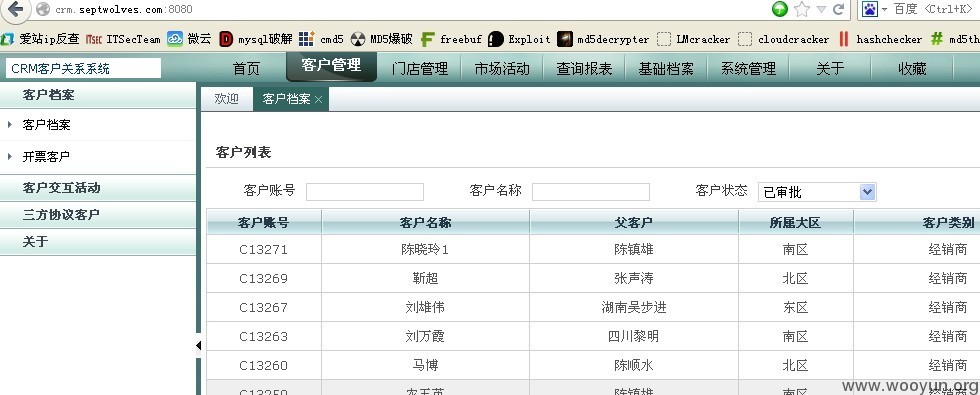Open the 系统管理 menu

tap(748, 68)
